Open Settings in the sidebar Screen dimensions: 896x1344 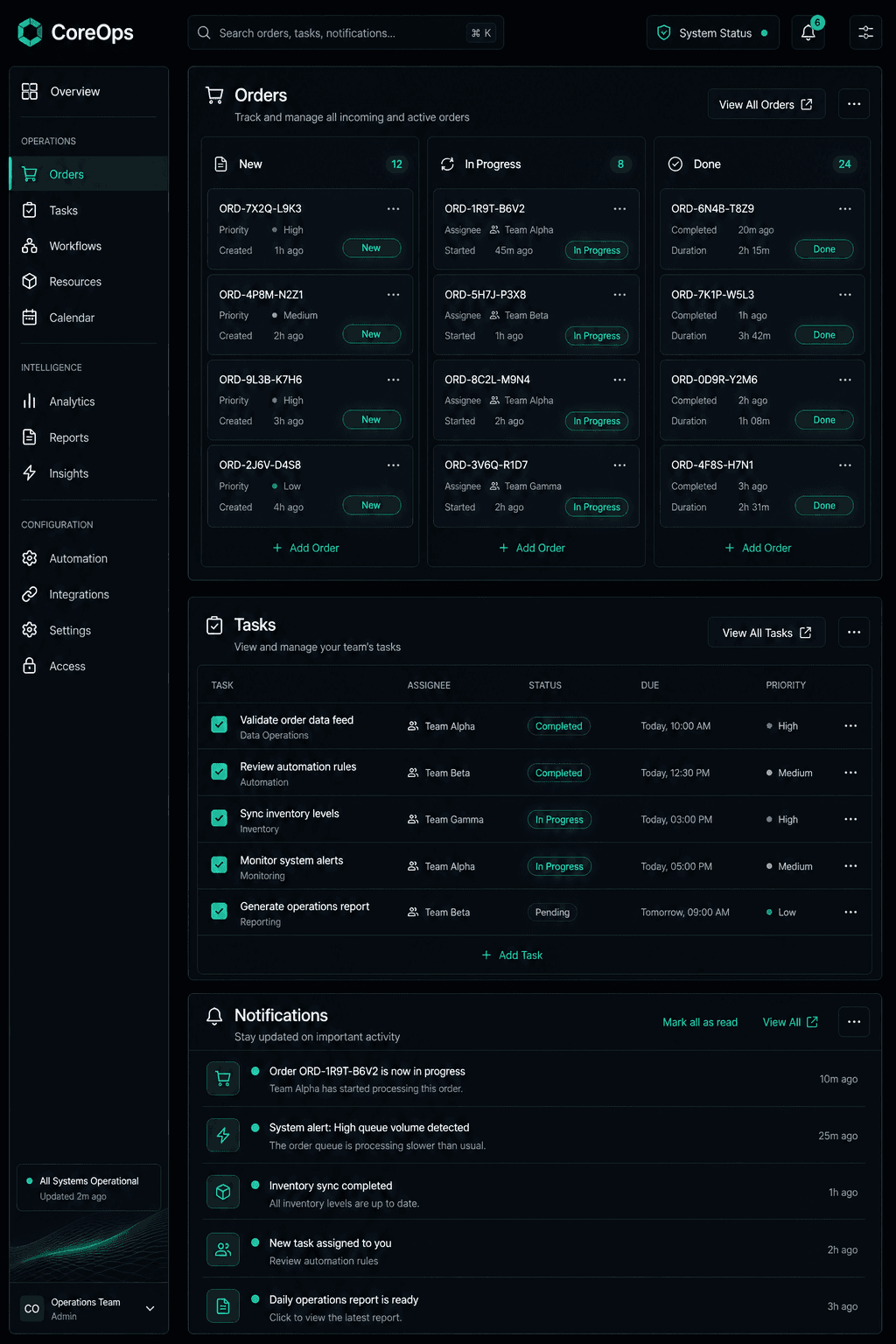point(88,630)
